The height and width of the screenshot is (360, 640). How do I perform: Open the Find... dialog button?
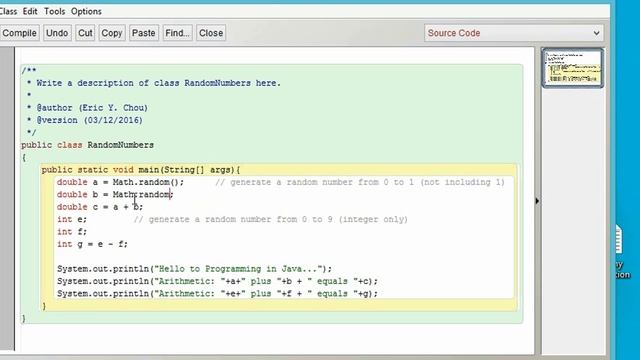[x=177, y=33]
